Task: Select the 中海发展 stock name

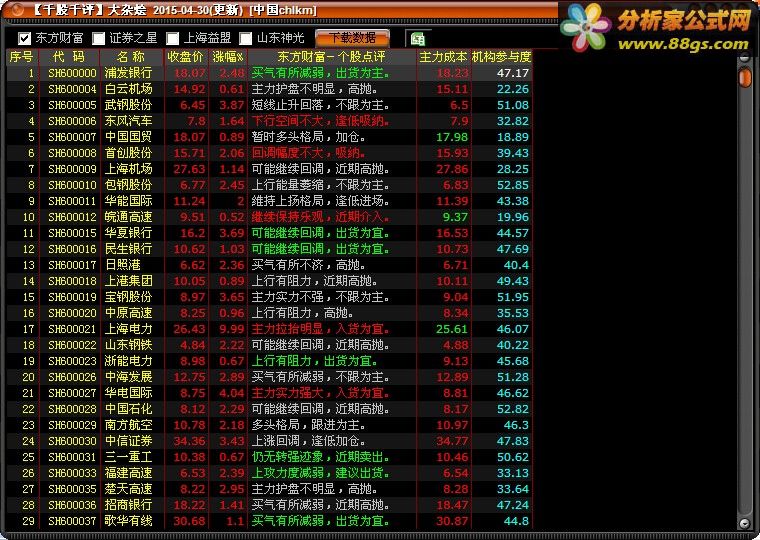Action: [128, 377]
